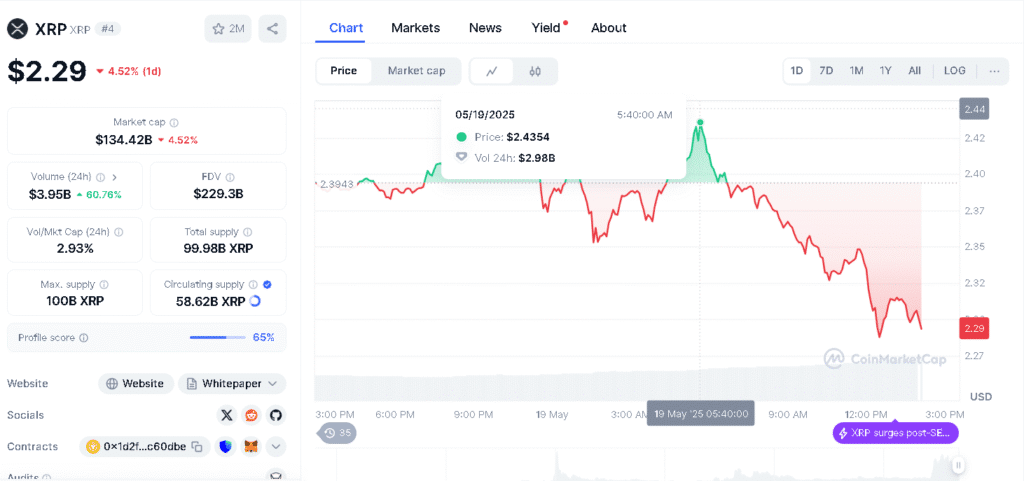Image resolution: width=1024 pixels, height=481 pixels.
Task: Open the X (Twitter) social link
Action: click(227, 414)
